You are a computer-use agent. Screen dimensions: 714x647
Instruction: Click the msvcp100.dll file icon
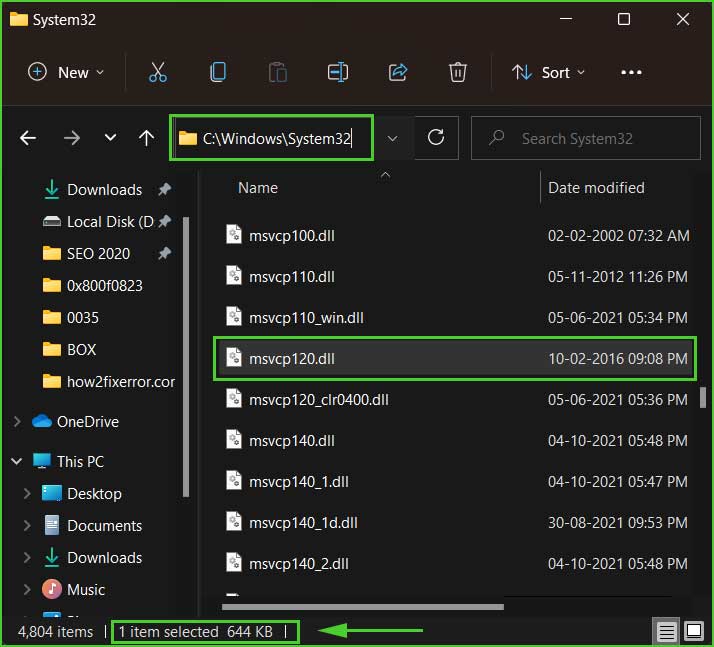tap(234, 235)
